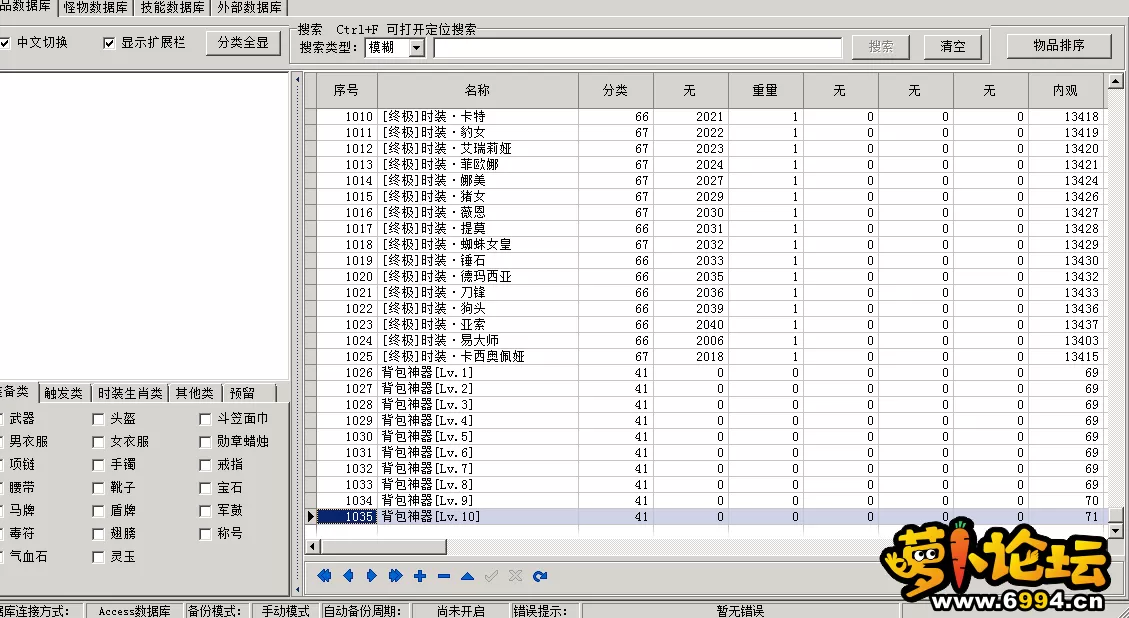
Task: Switch to 怪物数据库 tab
Action: point(95,8)
